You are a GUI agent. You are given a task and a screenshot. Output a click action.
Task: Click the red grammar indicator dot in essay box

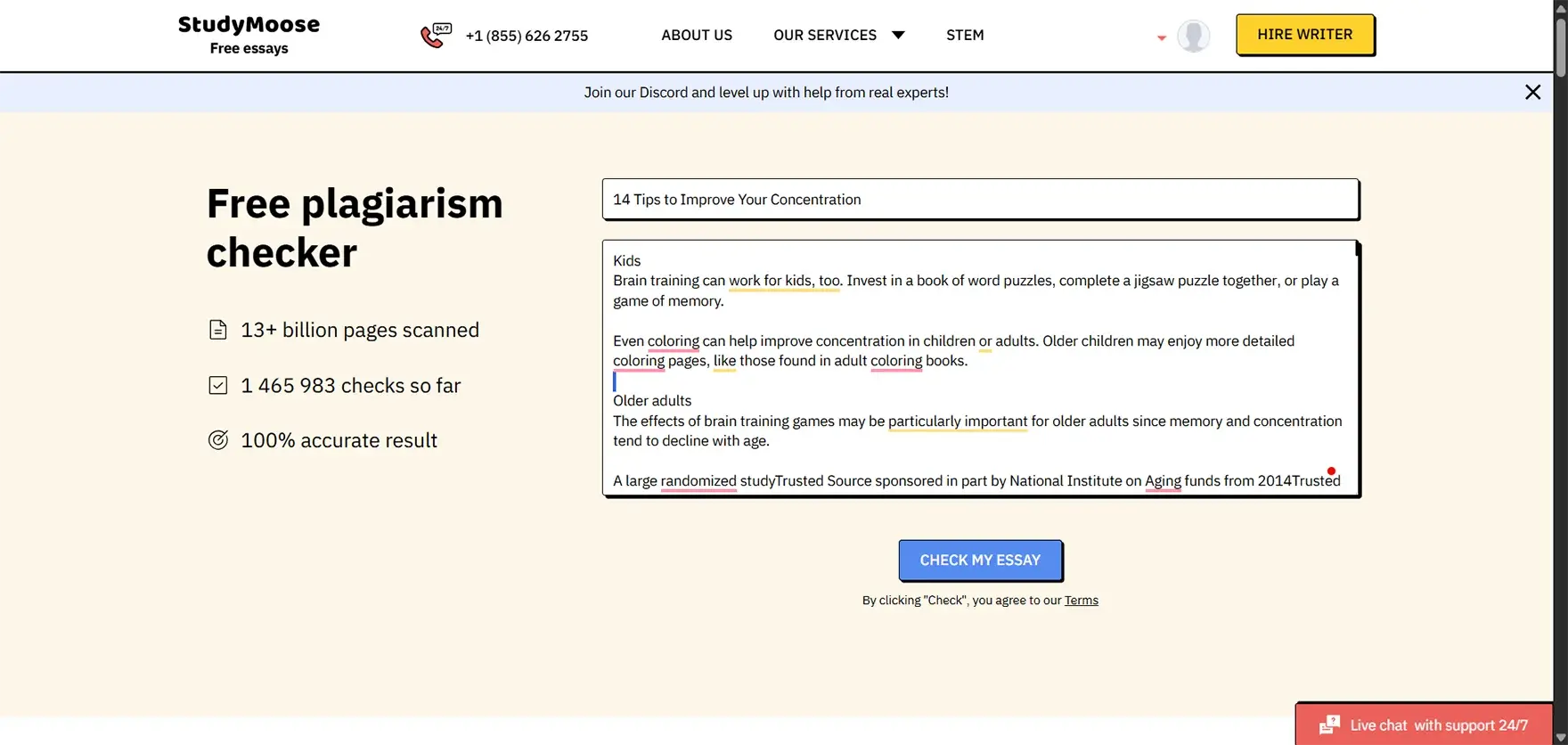coord(1331,471)
